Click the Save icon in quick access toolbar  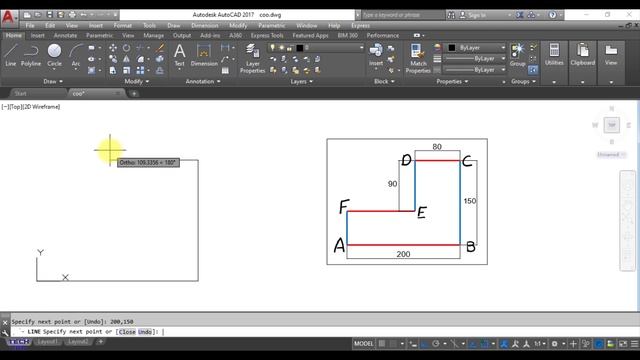point(49,15)
